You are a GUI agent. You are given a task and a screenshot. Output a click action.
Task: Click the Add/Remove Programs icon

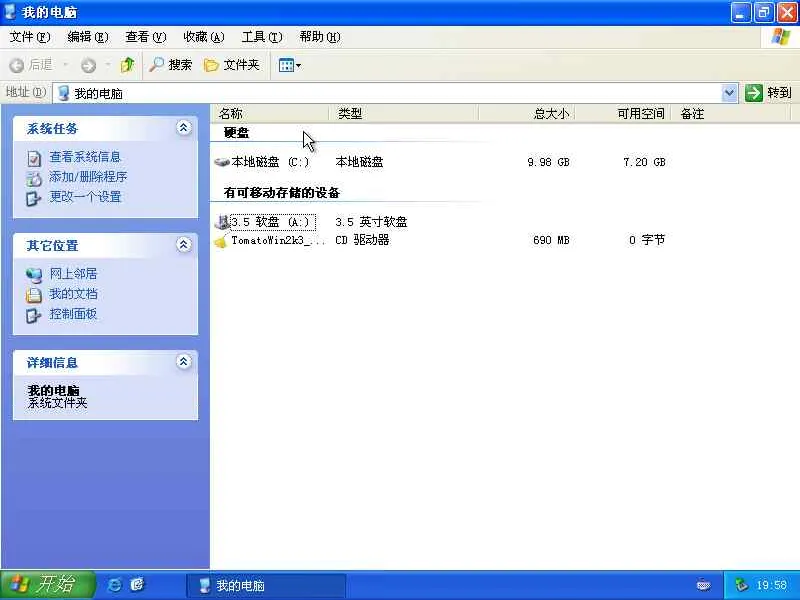[x=34, y=178]
